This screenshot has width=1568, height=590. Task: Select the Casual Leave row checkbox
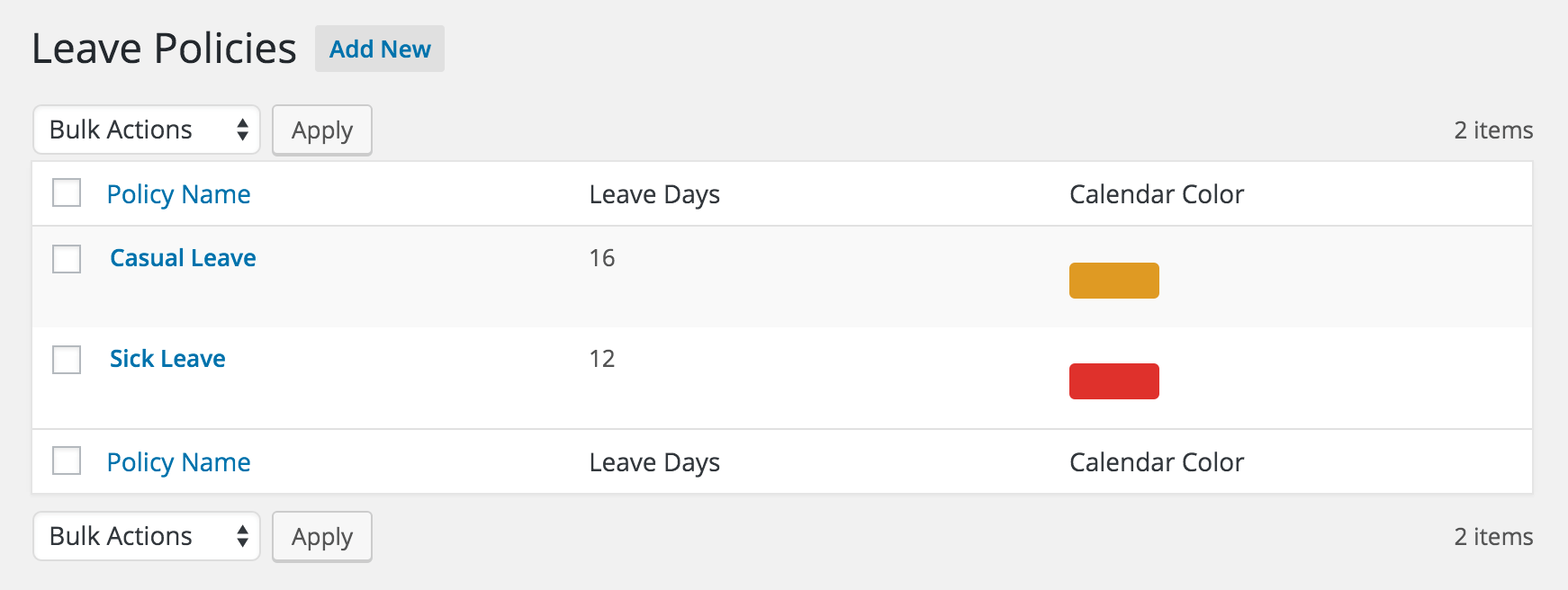tap(67, 259)
